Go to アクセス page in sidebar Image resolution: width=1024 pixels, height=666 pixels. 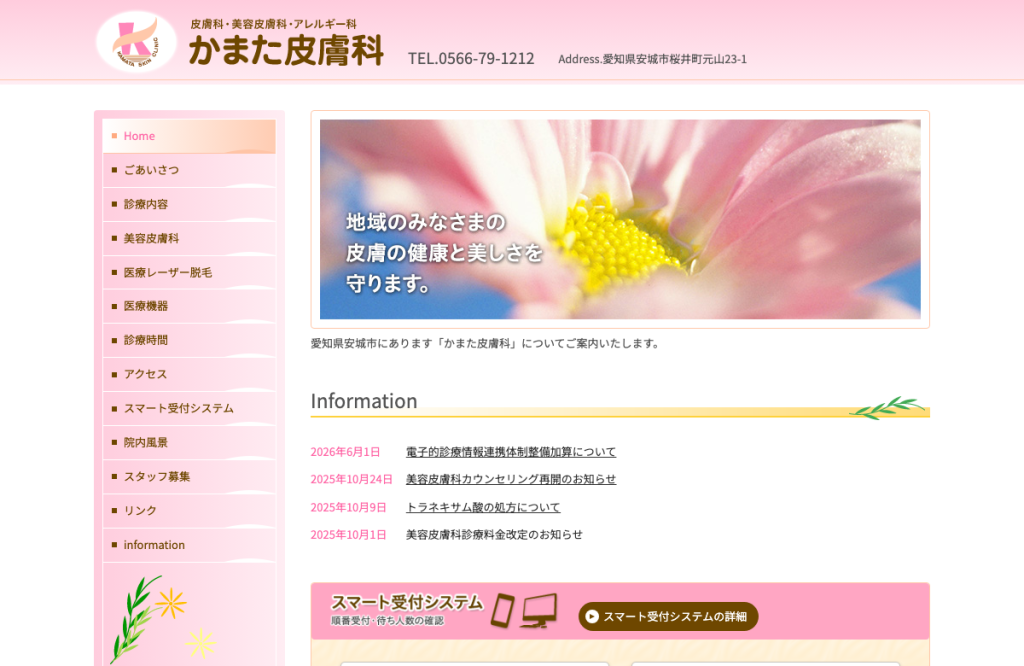pos(189,374)
